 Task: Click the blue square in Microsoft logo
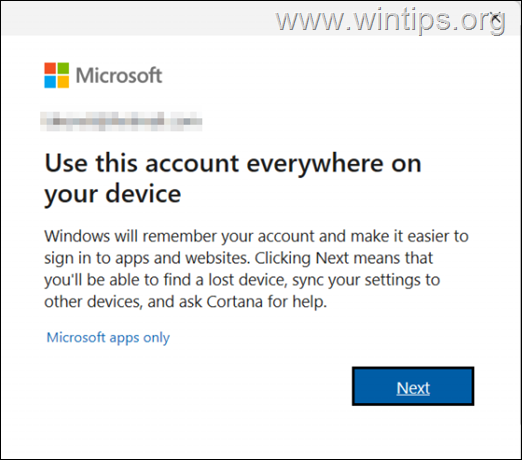click(x=50, y=82)
